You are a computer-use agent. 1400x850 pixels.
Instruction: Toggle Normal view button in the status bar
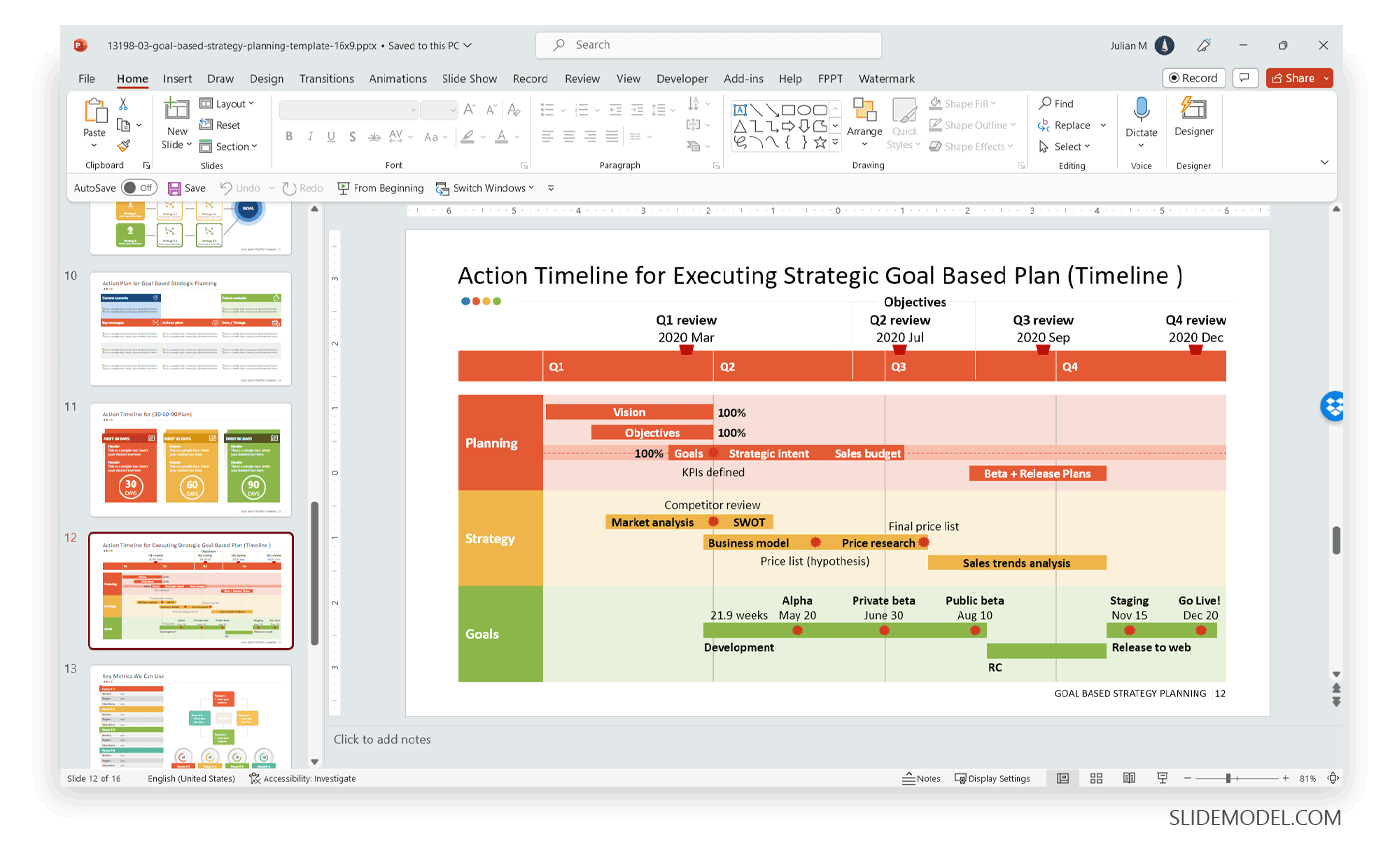coord(1063,778)
